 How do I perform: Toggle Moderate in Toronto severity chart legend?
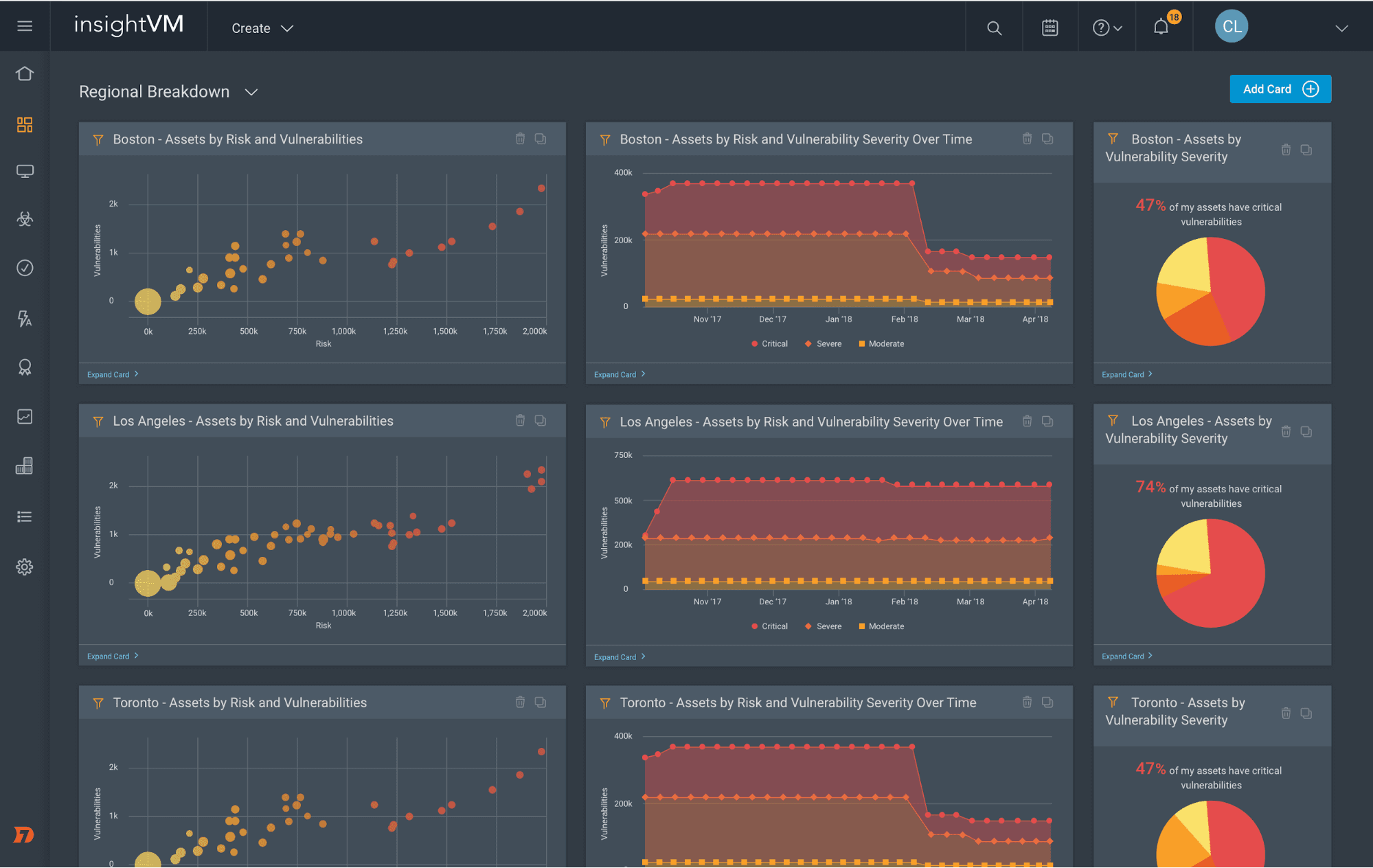pos(881,864)
